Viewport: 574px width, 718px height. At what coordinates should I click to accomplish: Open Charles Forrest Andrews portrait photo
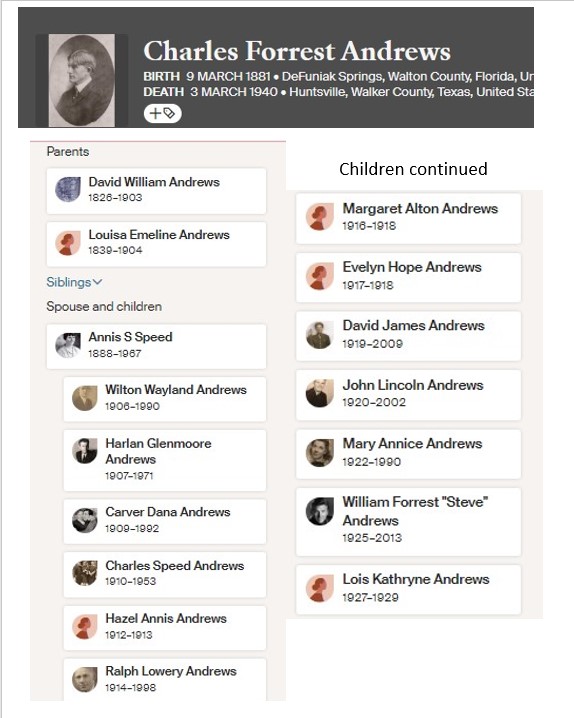pyautogui.click(x=82, y=80)
